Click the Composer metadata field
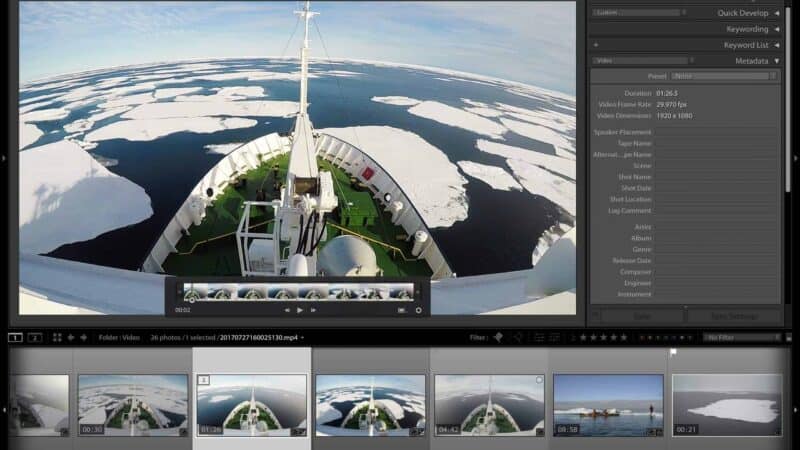Screen dimensions: 800x450 (716, 272)
